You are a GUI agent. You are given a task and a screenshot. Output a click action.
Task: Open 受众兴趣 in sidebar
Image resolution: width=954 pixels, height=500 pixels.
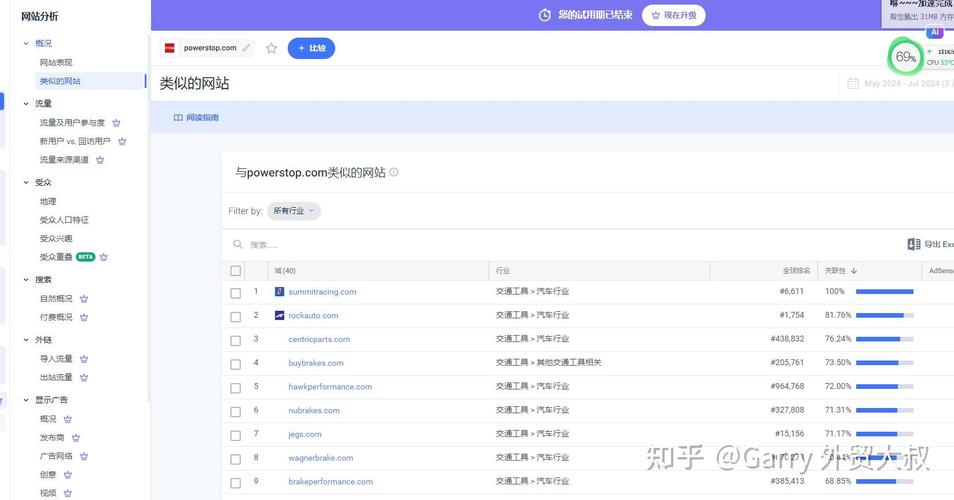pos(56,238)
